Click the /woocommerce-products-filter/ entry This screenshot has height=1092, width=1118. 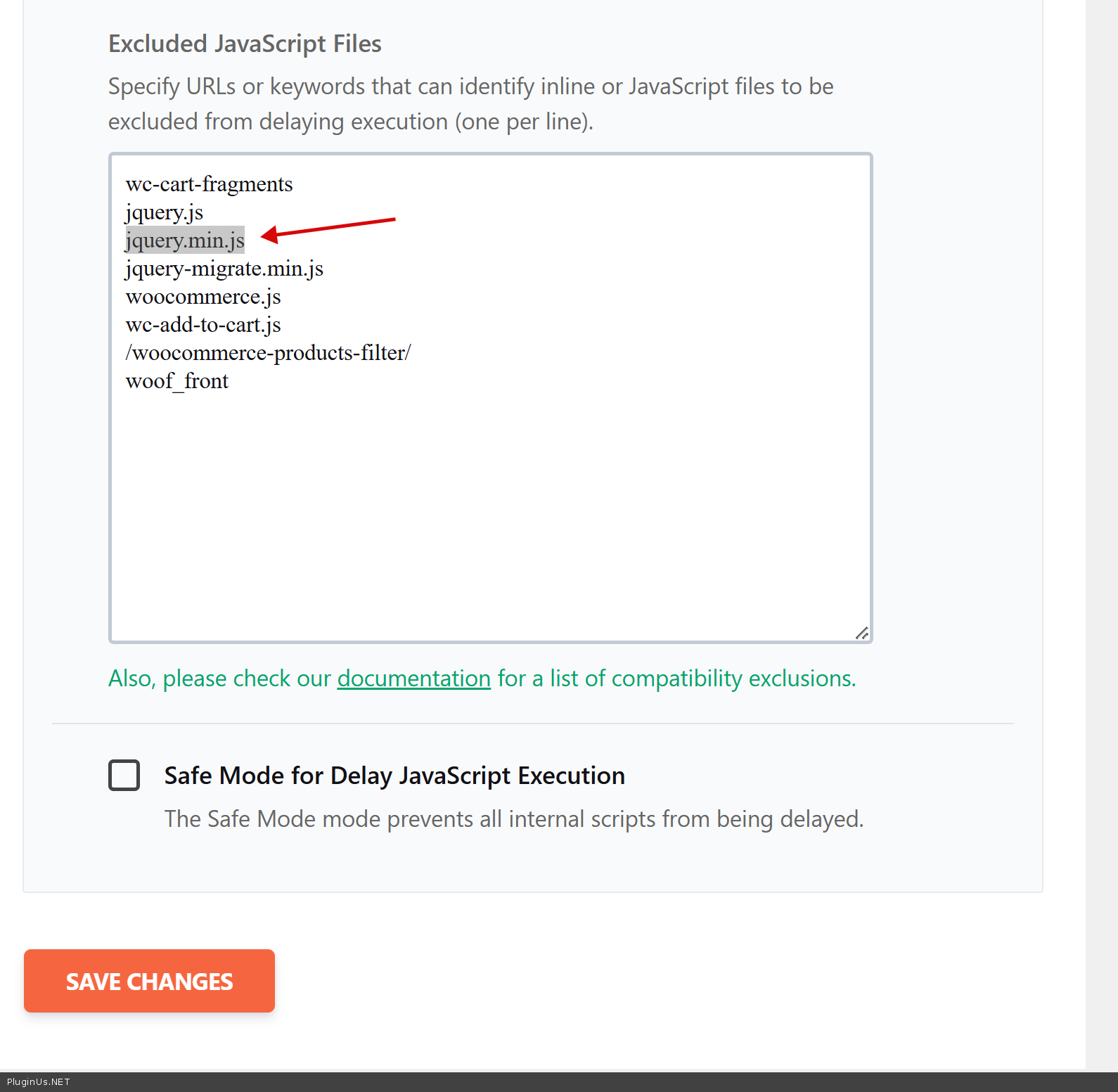268,353
